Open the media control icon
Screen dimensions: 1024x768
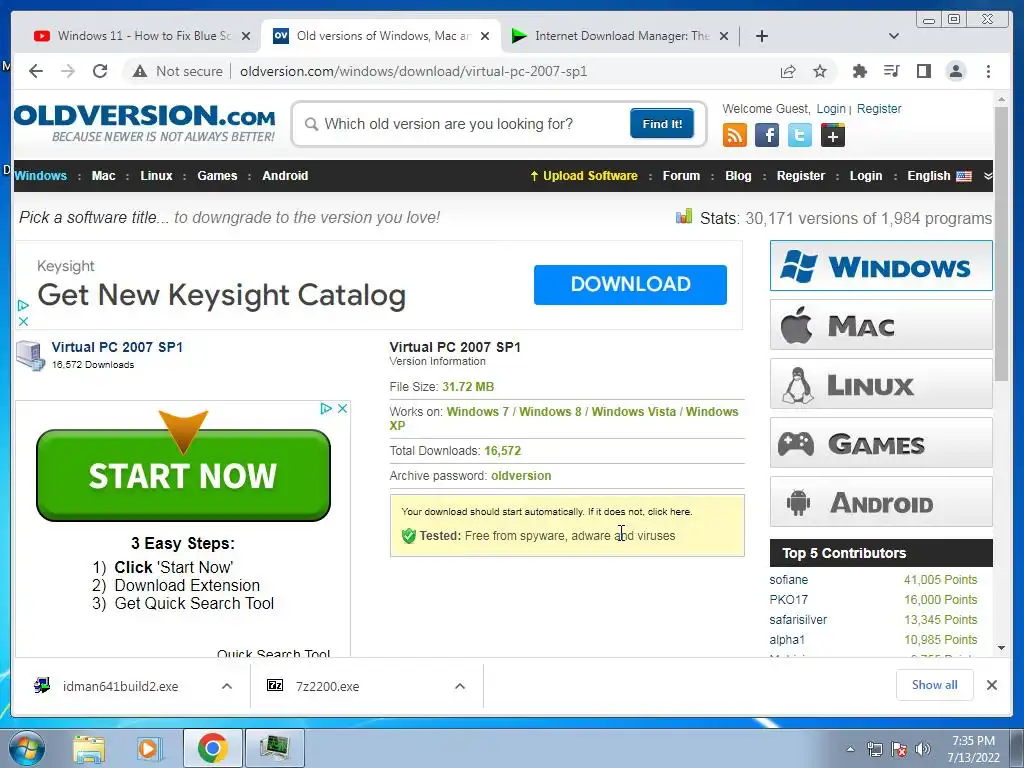[891, 71]
